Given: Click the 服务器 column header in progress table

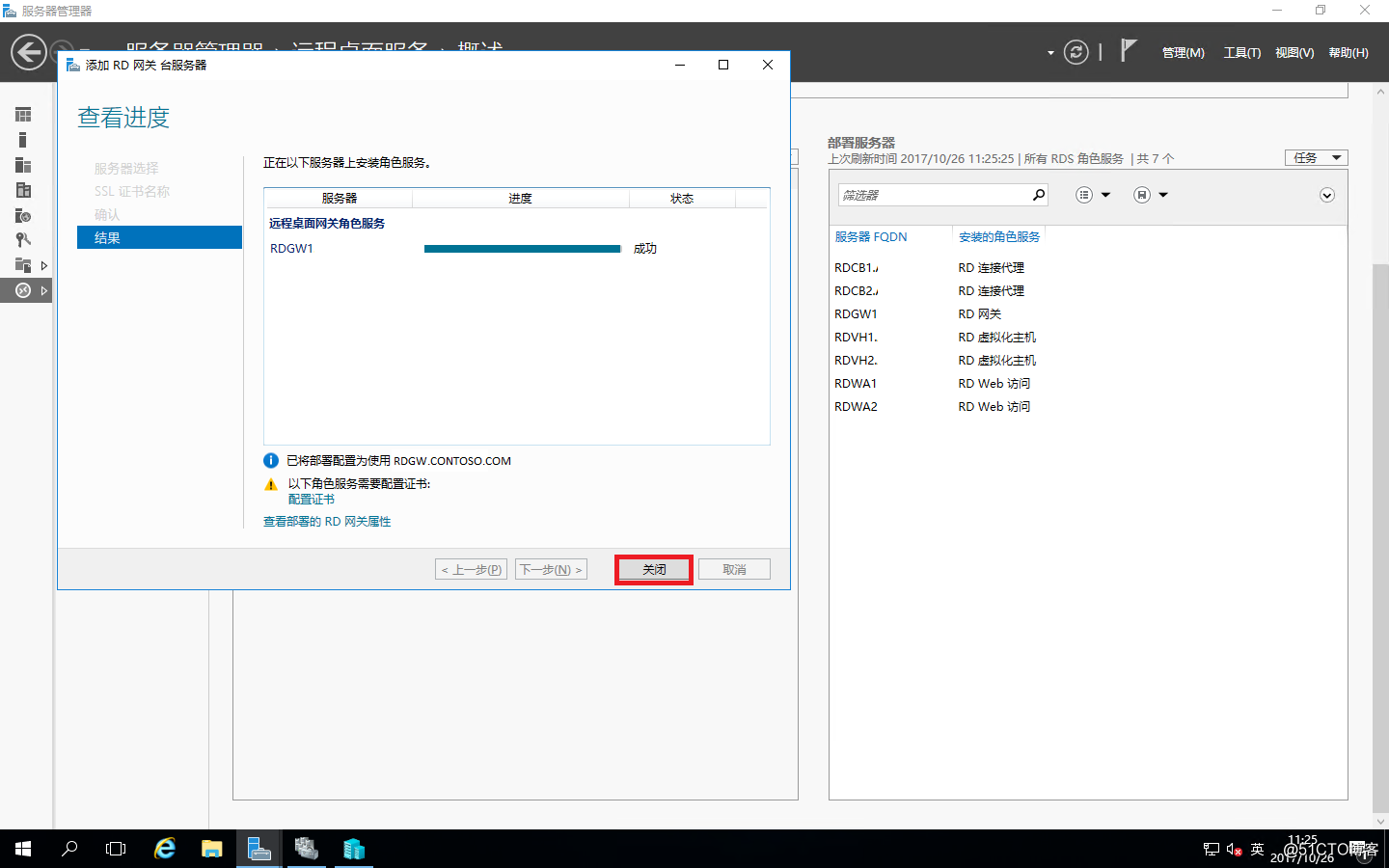Looking at the screenshot, I should point(339,199).
